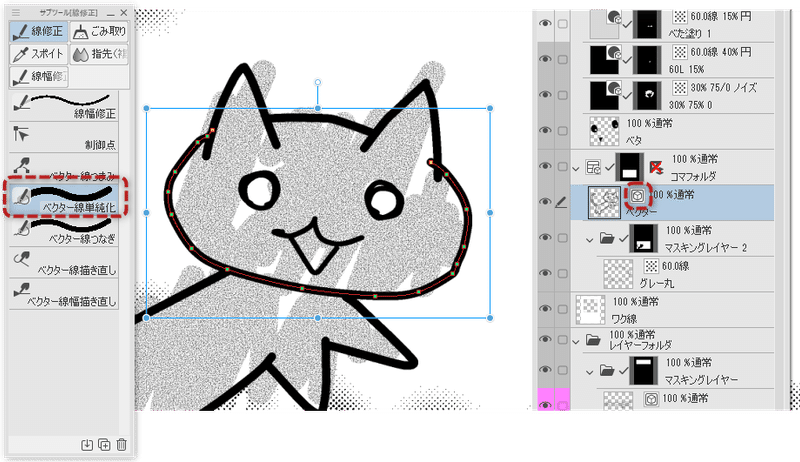Image resolution: width=800 pixels, height=462 pixels.
Task: Click the mask thumbnail of マスキングレイヤー 2
Action: coord(643,239)
